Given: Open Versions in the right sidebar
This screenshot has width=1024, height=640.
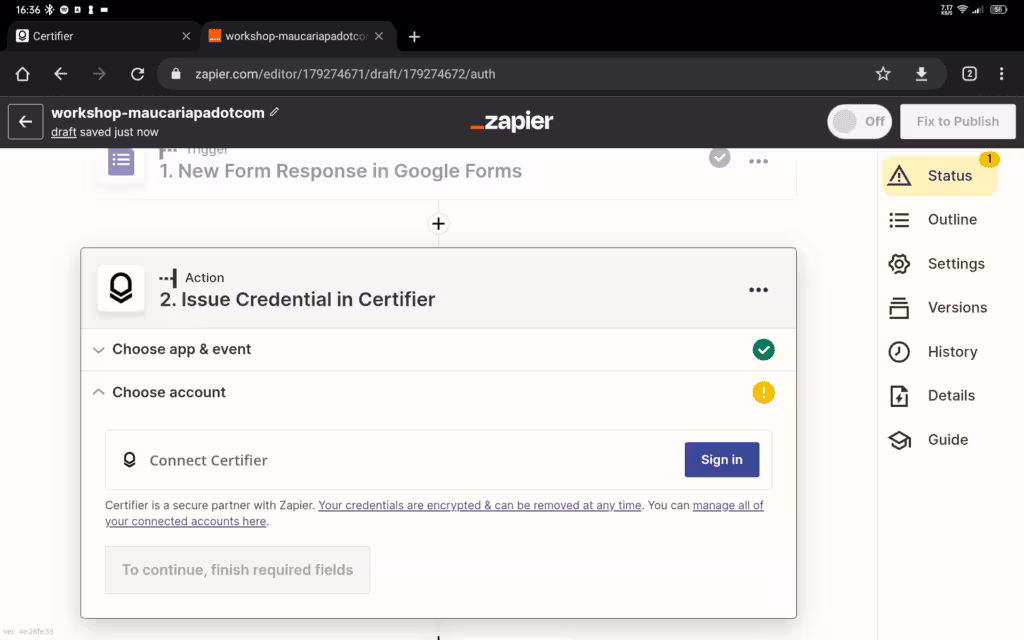Looking at the screenshot, I should click(938, 308).
